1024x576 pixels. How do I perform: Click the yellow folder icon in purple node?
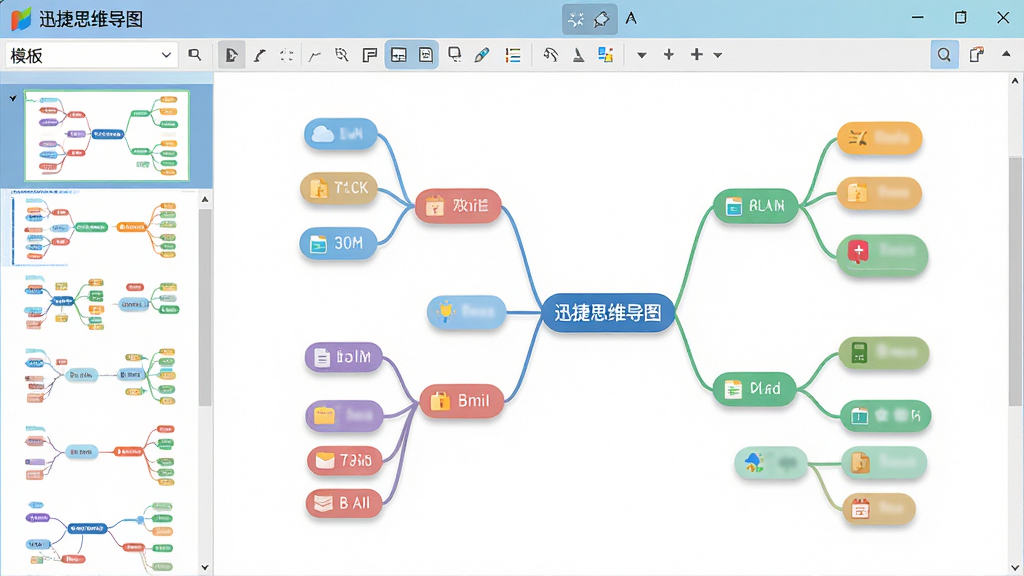click(325, 416)
